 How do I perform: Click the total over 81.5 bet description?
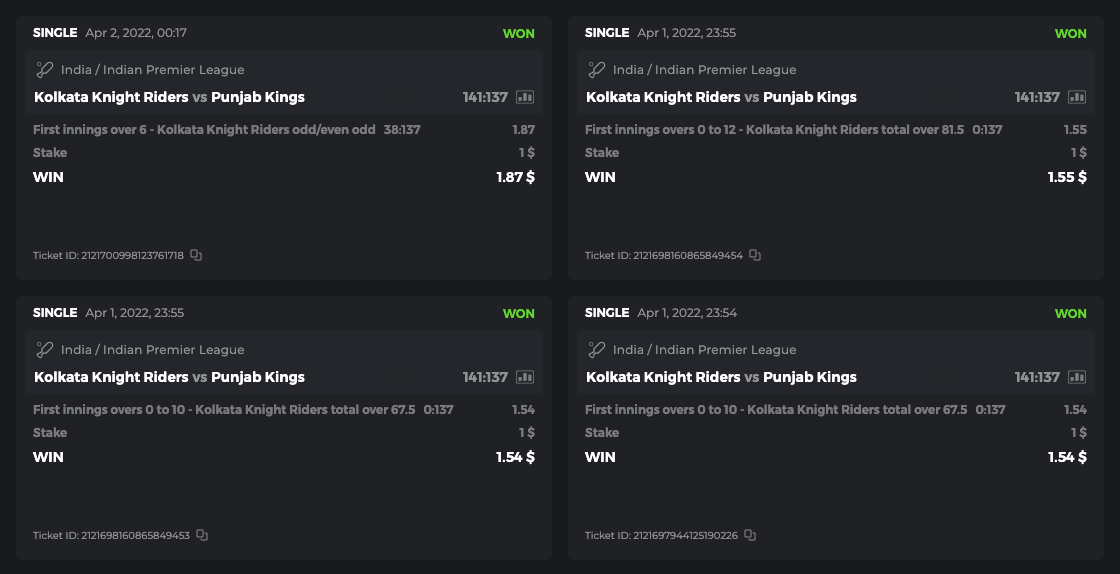click(774, 129)
